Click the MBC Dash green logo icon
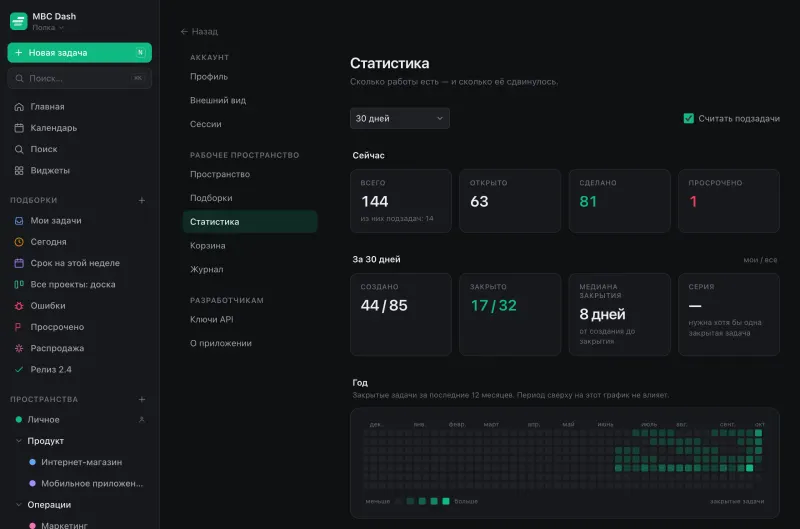 click(x=18, y=21)
